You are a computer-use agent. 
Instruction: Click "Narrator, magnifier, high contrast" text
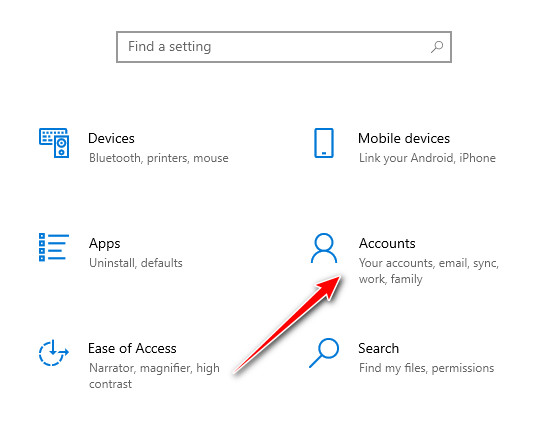tap(154, 376)
